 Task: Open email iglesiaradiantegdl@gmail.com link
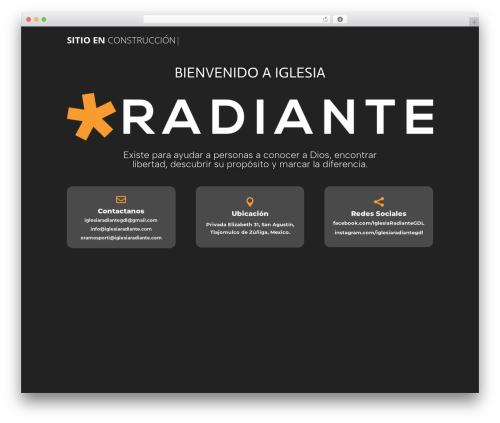121,220
